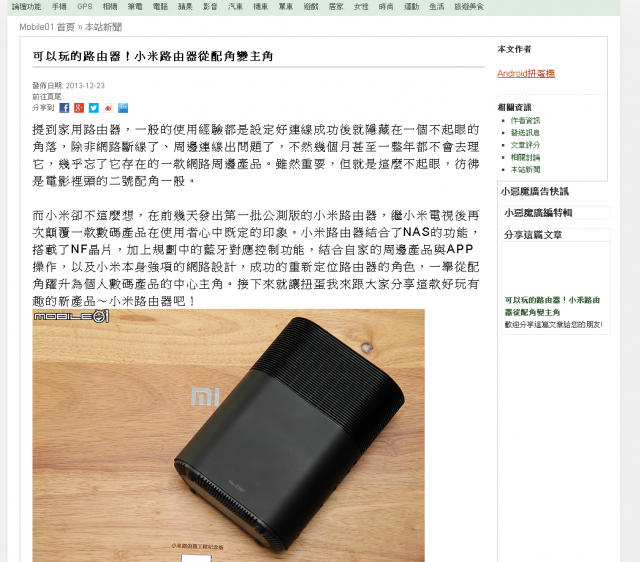This screenshot has width=640, height=562.
Task: Click the 小惡魔廣告快訊 heading
Action: pyautogui.click(x=534, y=191)
